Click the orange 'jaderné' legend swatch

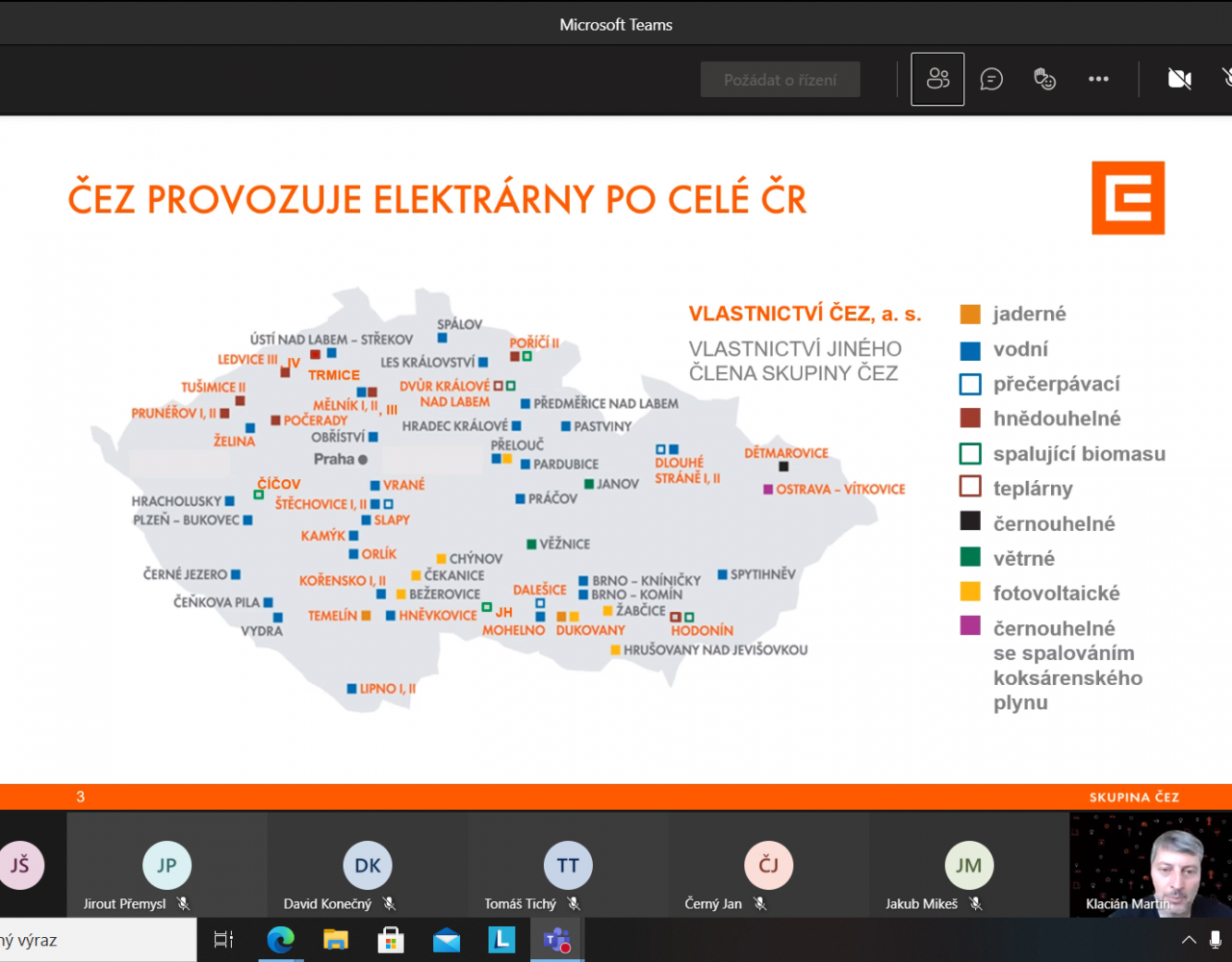pos(970,315)
